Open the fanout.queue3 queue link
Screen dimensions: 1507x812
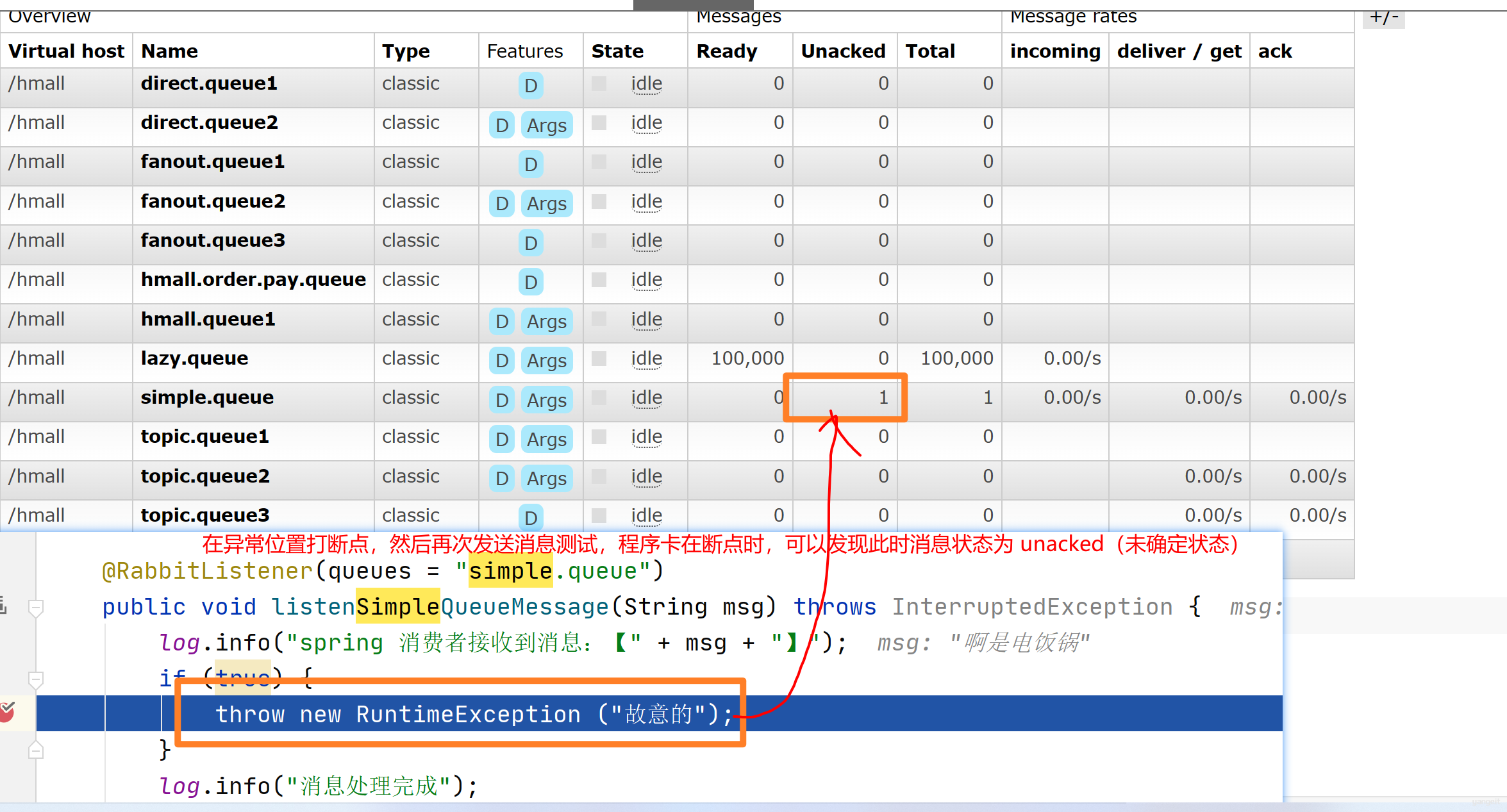(213, 241)
